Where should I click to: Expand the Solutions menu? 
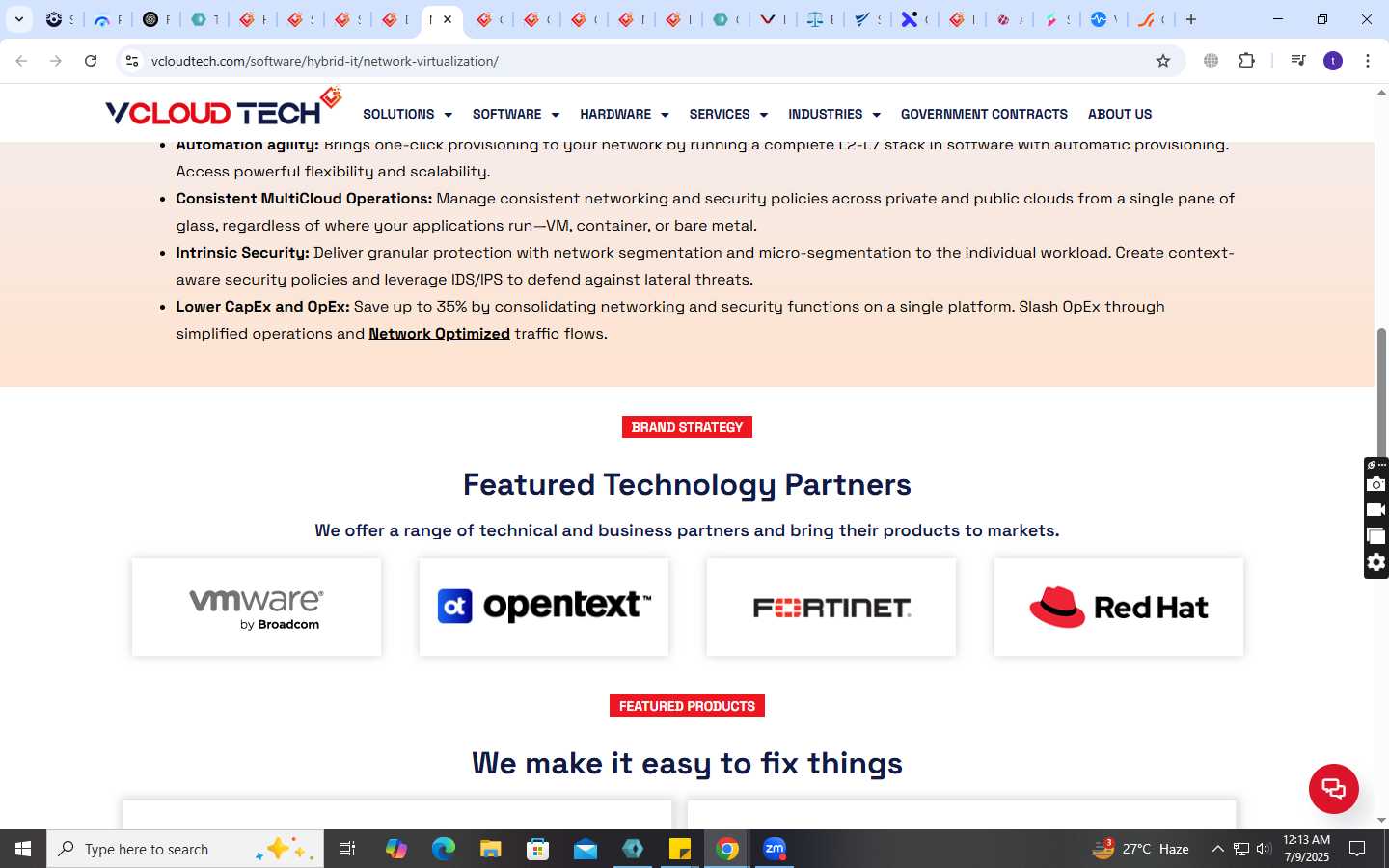tap(407, 114)
